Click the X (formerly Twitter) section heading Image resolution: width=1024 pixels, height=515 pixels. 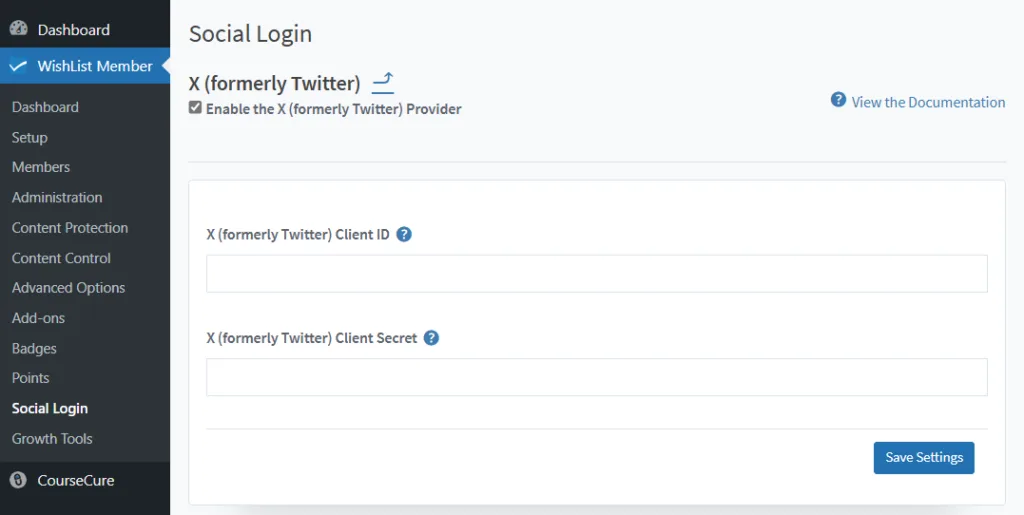(x=274, y=84)
